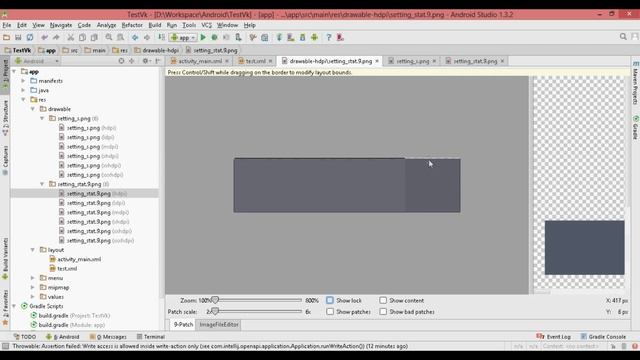
Task: Enable the Show content checkbox
Action: (x=383, y=300)
